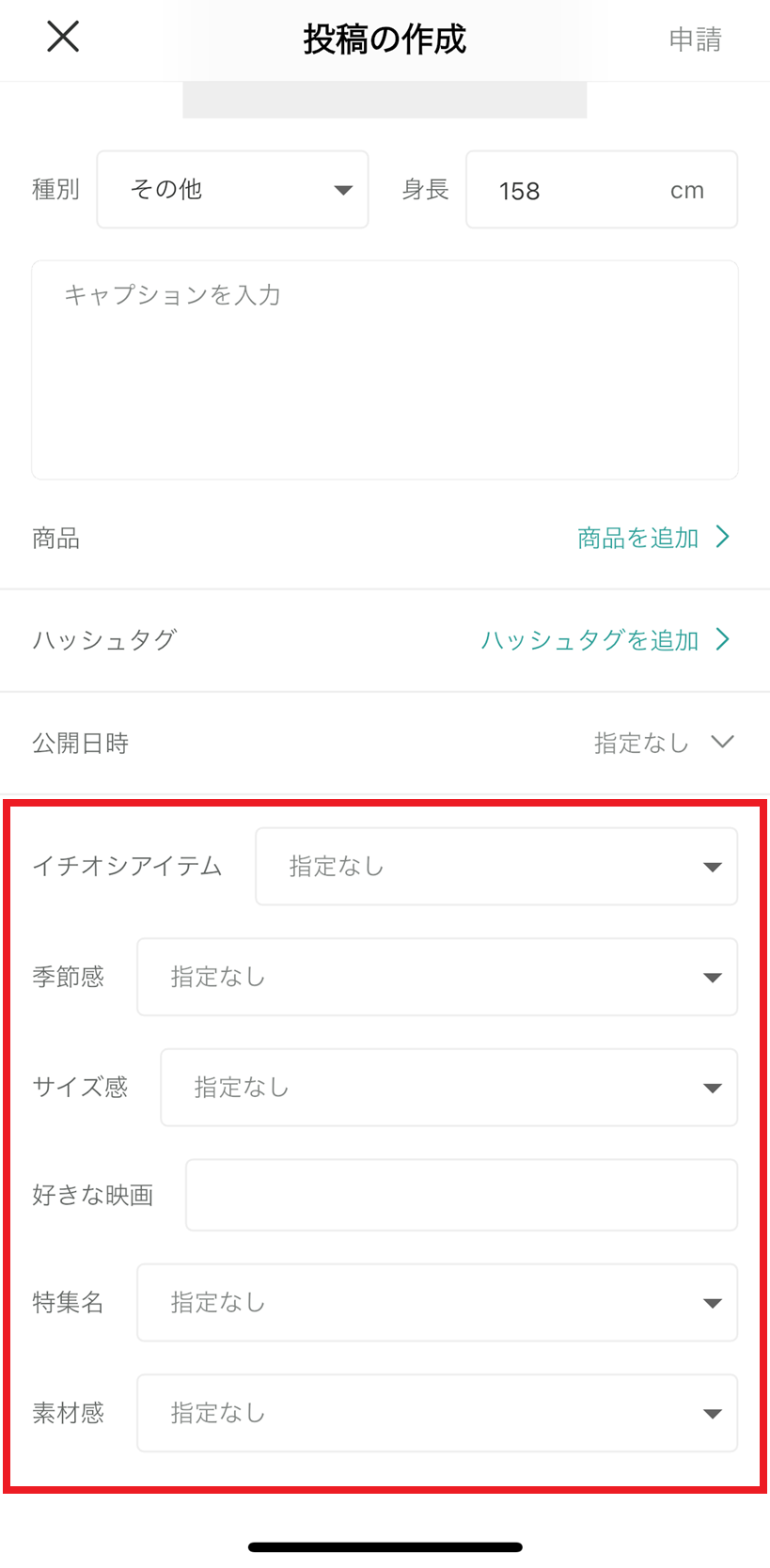Click the chevron next to 商品を追加
Image resolution: width=770 pixels, height=1568 pixels.
pyautogui.click(x=722, y=537)
